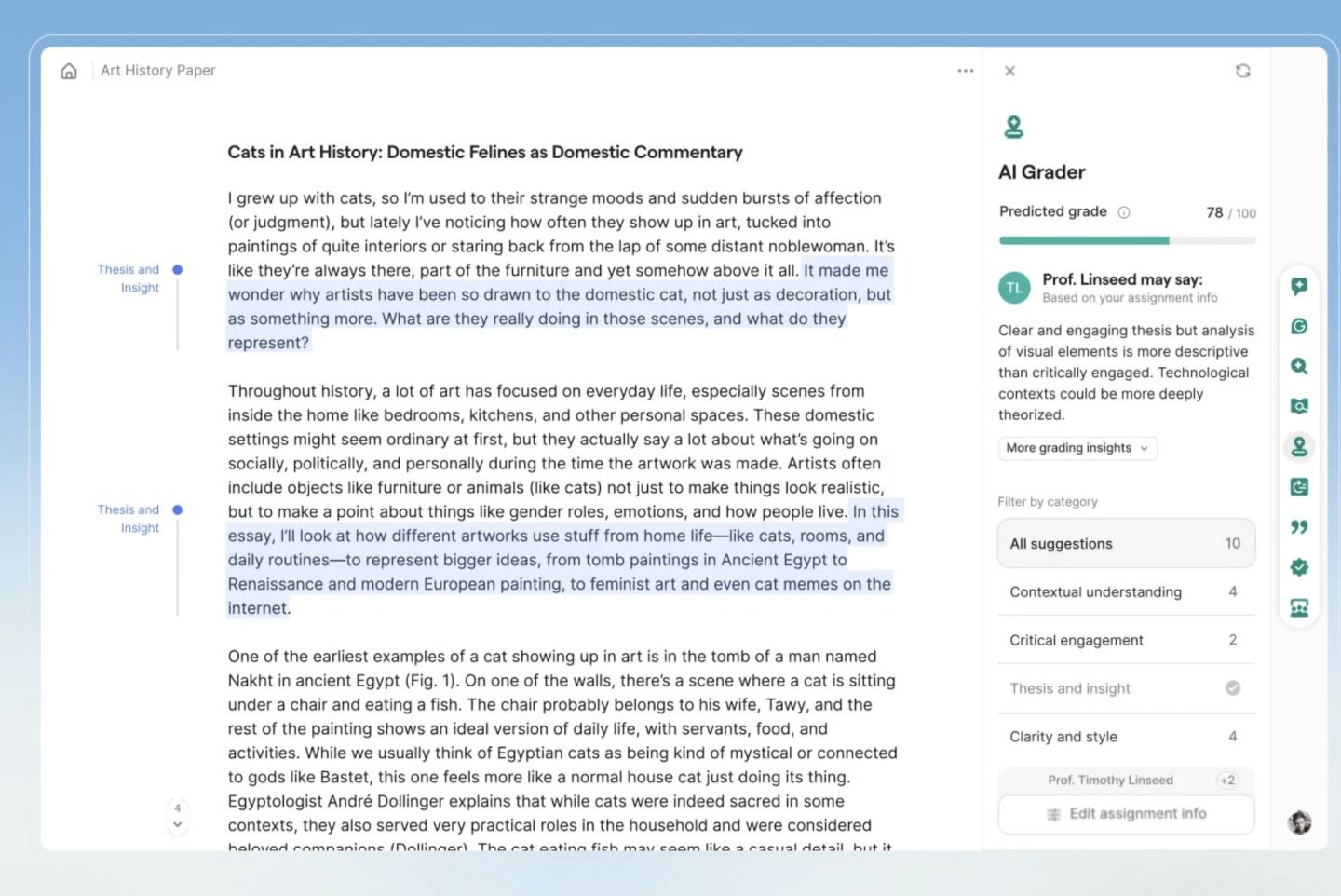Select the All suggestions category filter
The height and width of the screenshot is (896, 1341).
click(1126, 543)
